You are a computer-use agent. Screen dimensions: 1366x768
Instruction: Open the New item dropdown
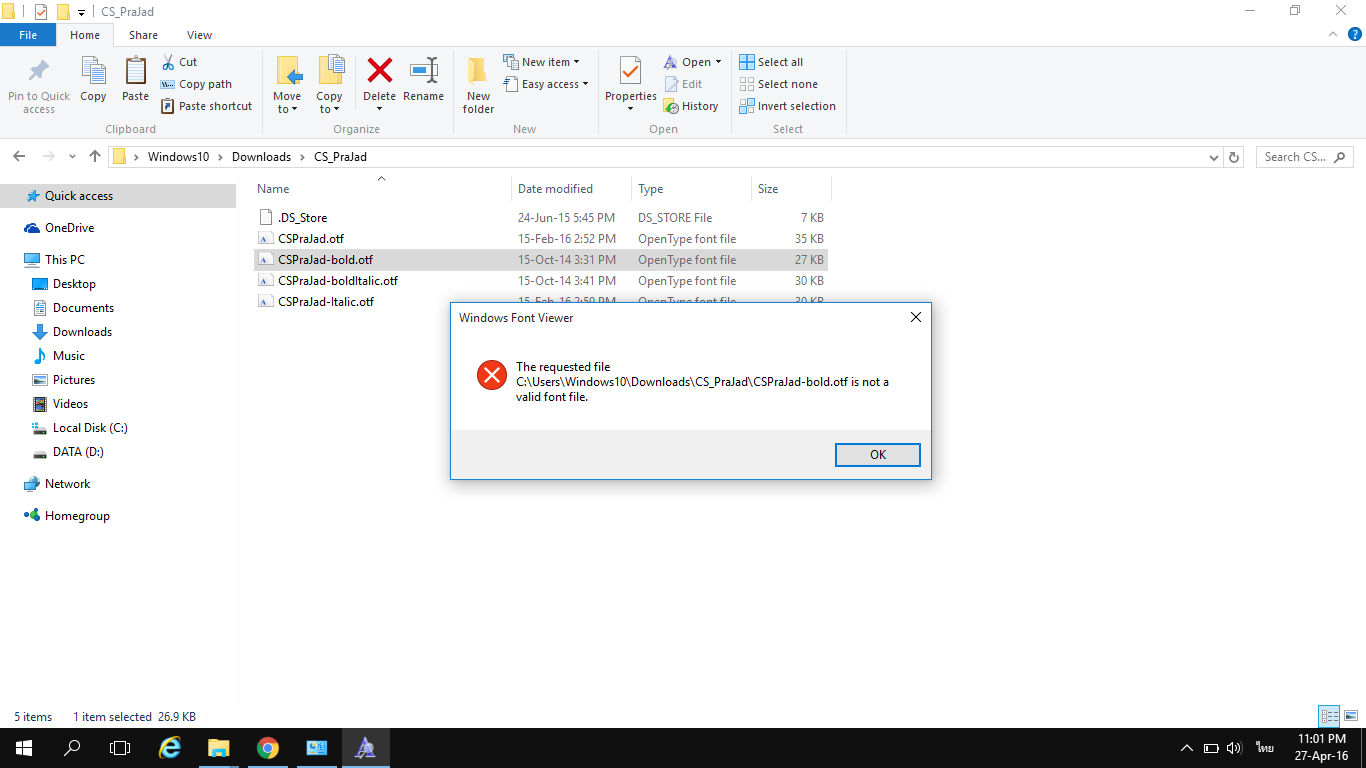(541, 62)
